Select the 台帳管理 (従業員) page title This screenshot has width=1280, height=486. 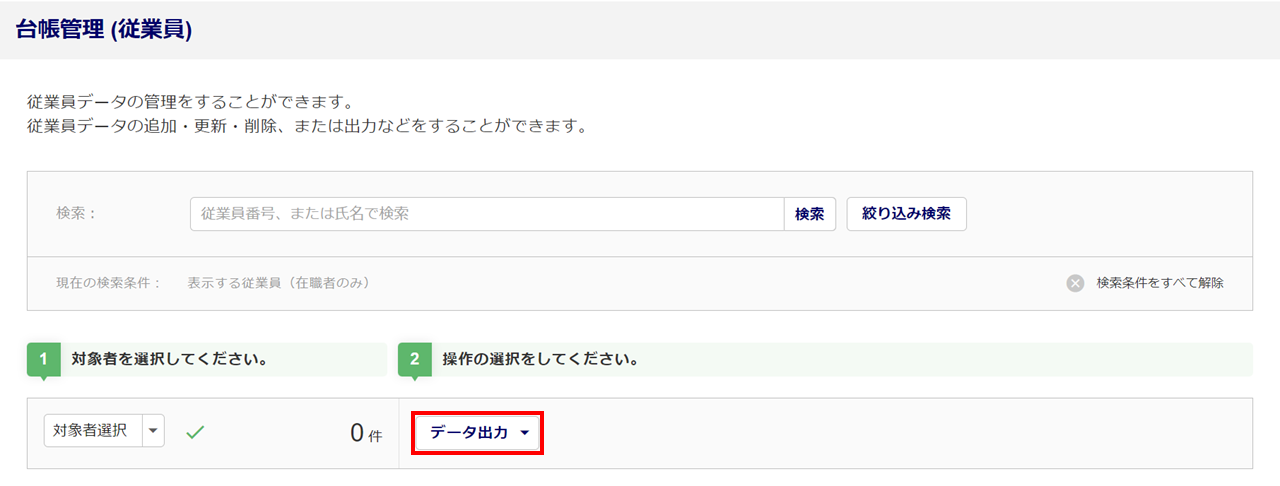tap(104, 30)
